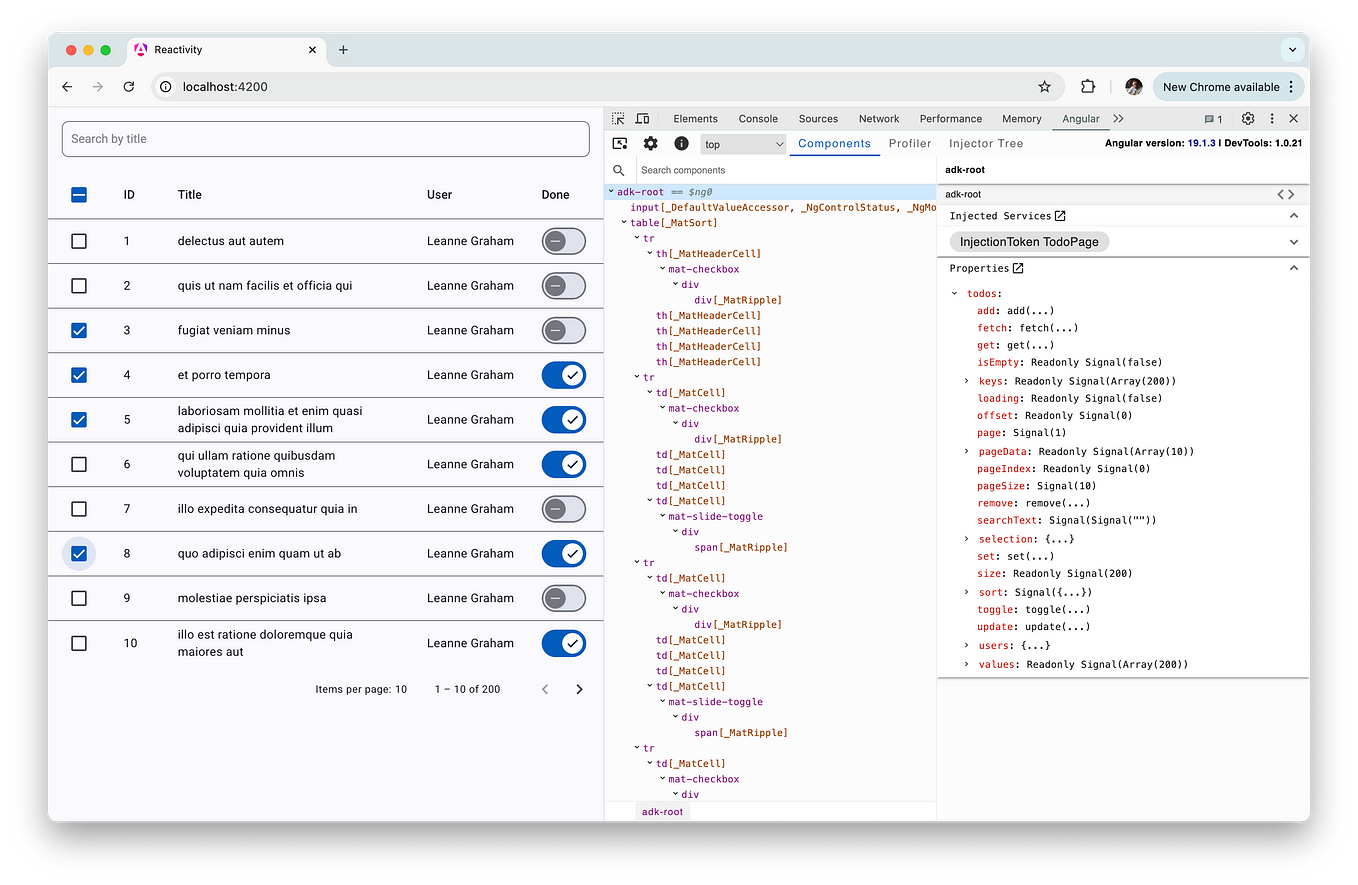Switch to the Profiler tab
Viewport: 1358px width, 885px height.
tap(910, 144)
